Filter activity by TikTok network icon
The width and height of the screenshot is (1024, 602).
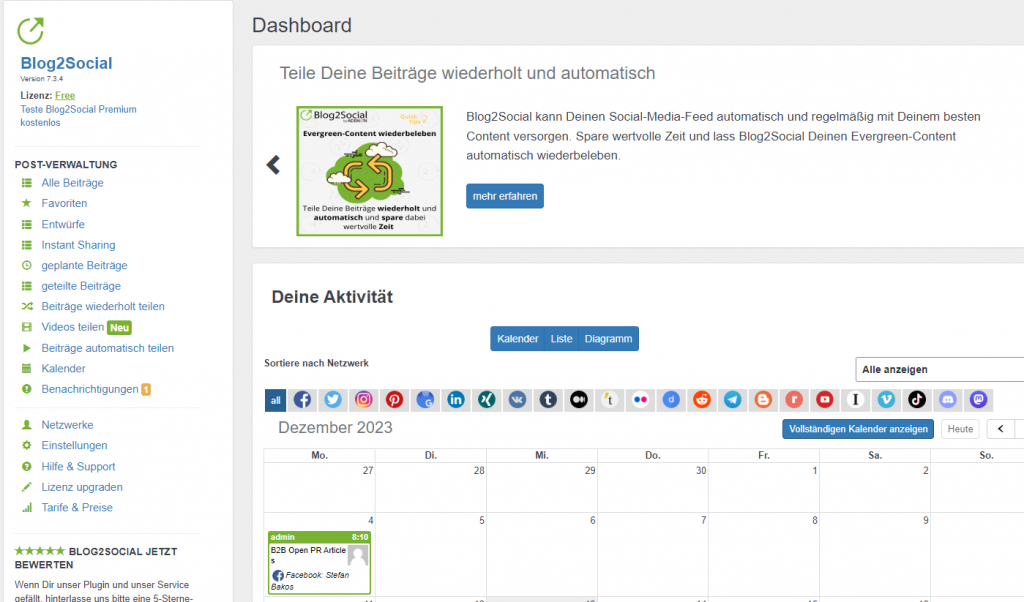click(917, 400)
